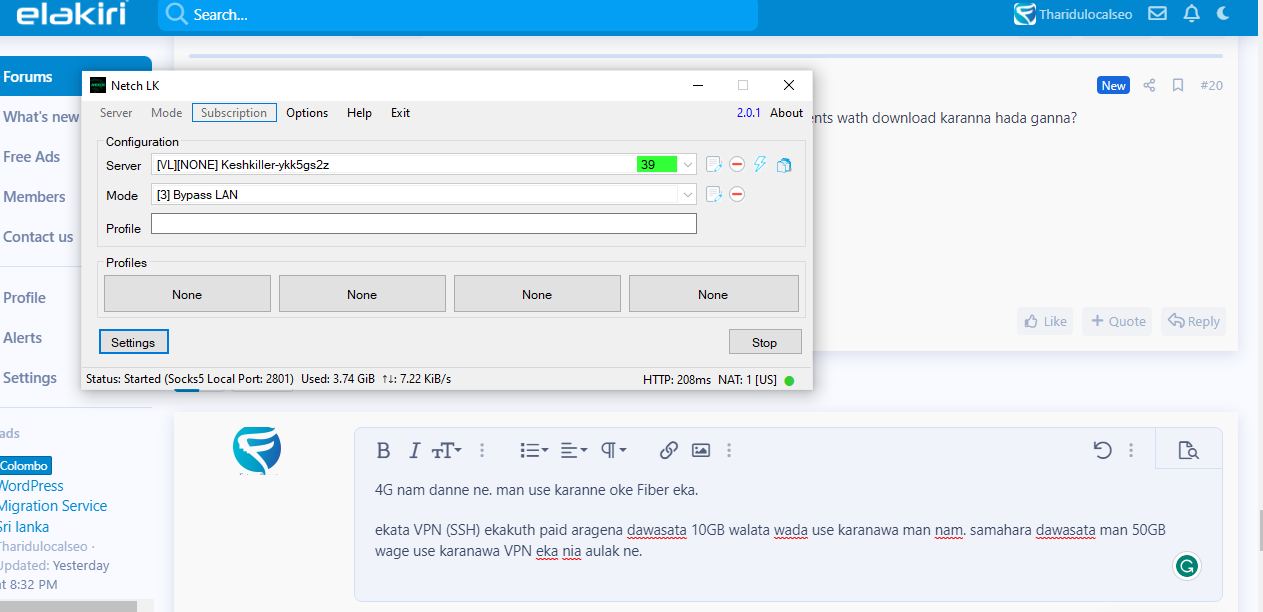The image size is (1263, 612).
Task: Expand the Server dropdown list
Action: point(688,164)
